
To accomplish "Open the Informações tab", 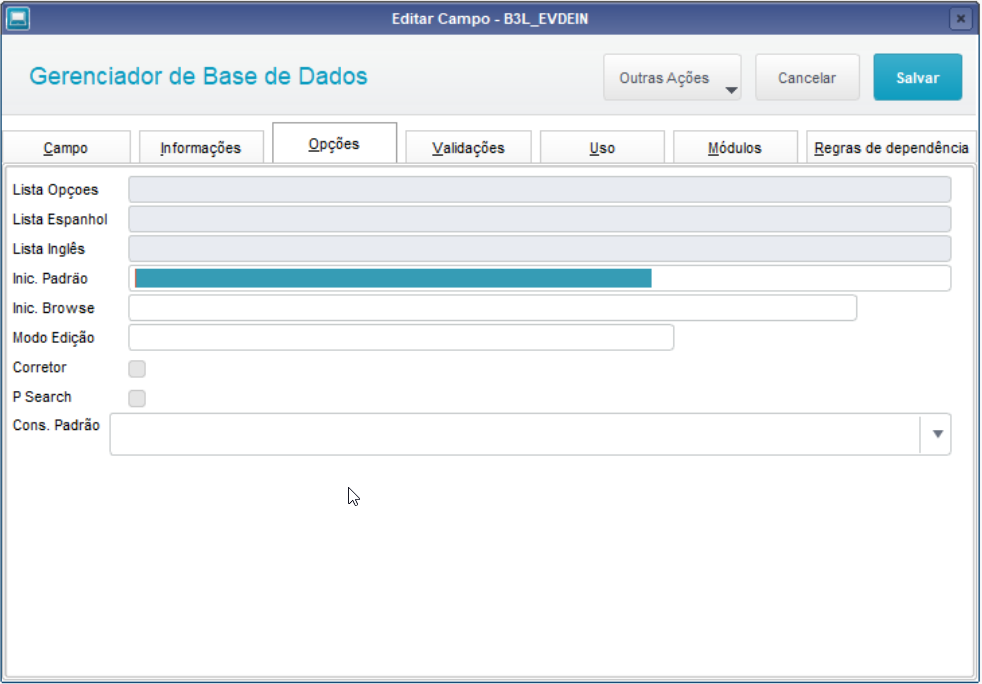I will 200,148.
